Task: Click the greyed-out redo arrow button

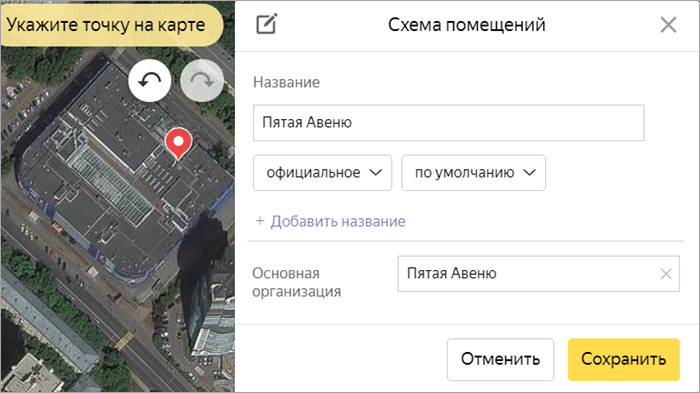Action: click(x=202, y=81)
